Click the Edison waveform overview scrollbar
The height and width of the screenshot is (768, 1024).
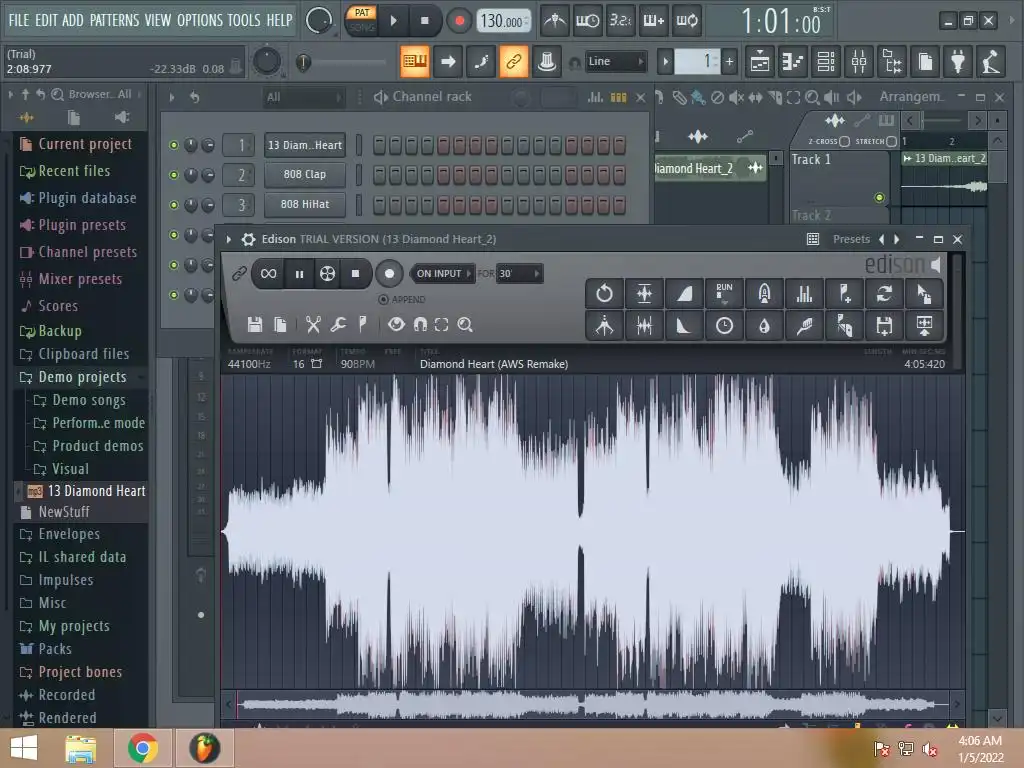tap(592, 705)
